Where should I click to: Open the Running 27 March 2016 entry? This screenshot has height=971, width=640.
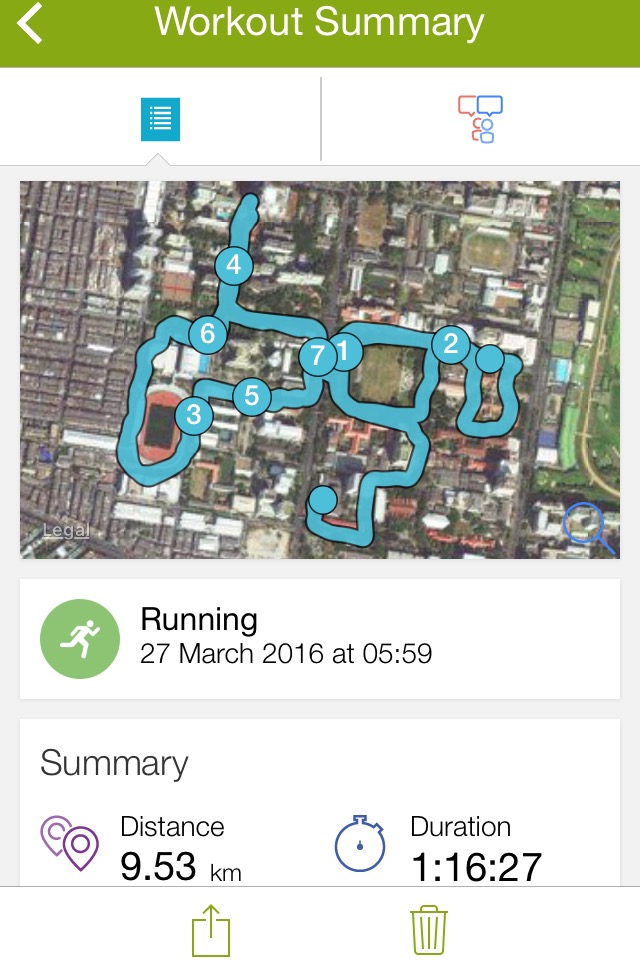(x=320, y=639)
